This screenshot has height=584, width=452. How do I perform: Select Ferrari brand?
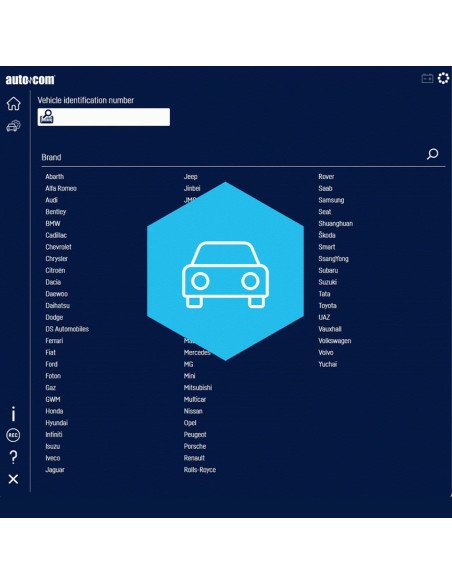point(54,341)
